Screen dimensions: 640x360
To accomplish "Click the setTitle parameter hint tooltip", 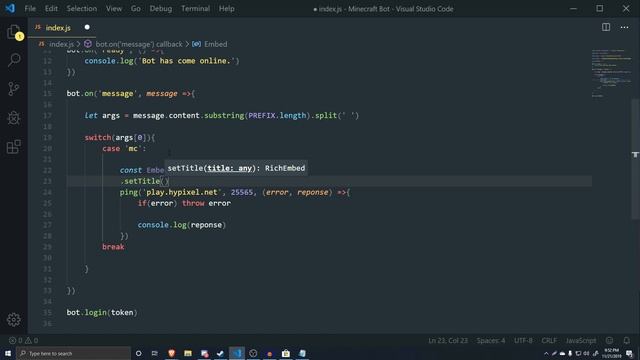I will click(x=236, y=168).
